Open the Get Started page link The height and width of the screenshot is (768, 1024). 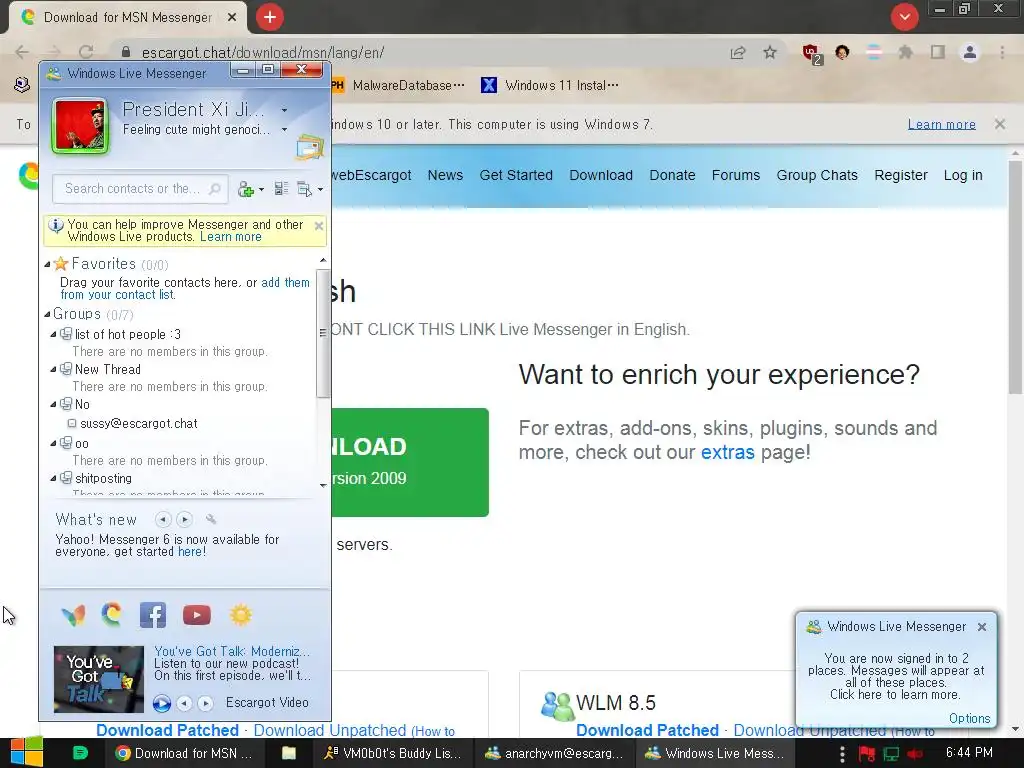click(x=516, y=175)
